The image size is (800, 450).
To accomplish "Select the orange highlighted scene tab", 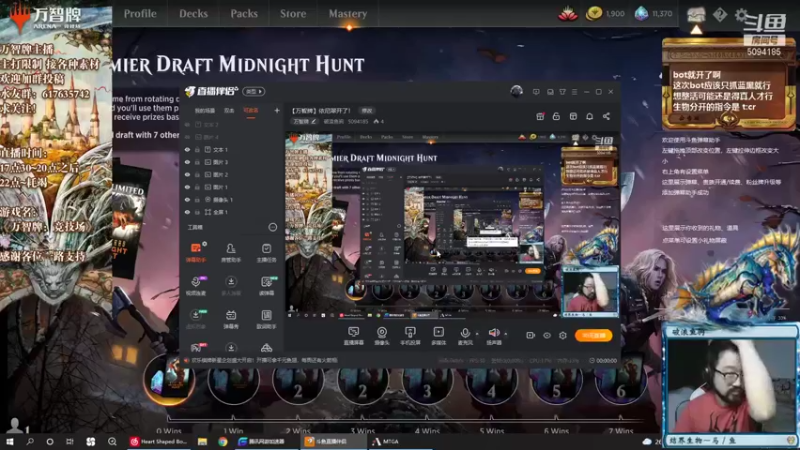I will [251, 111].
